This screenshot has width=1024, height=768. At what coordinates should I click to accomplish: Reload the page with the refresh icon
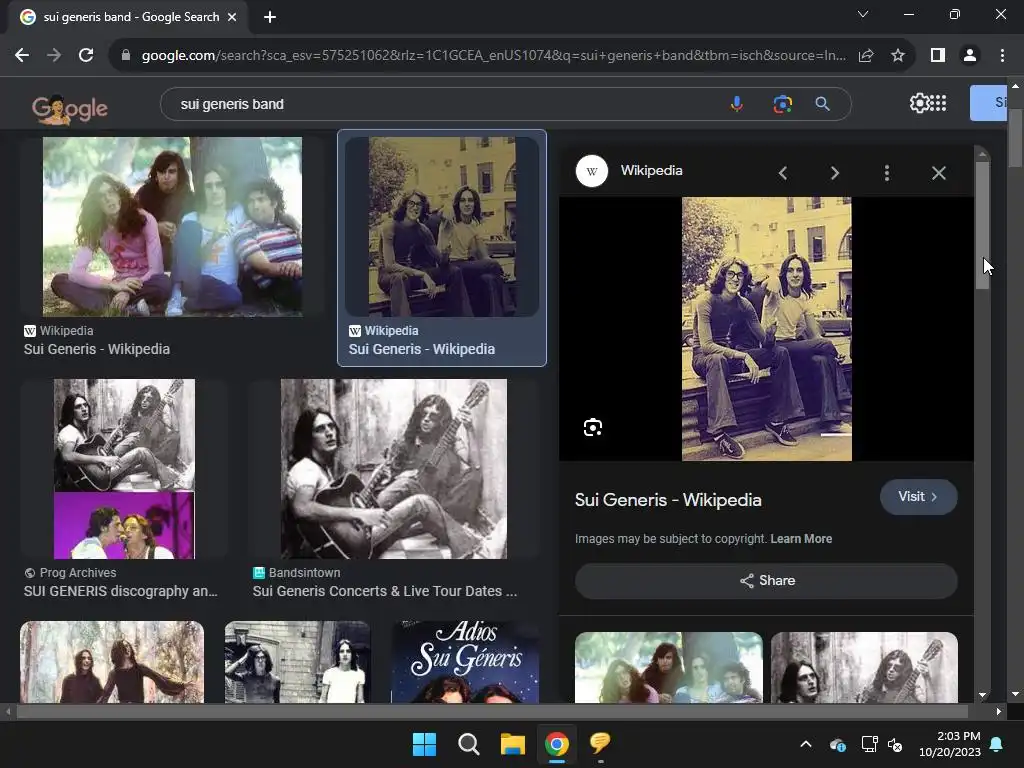click(86, 56)
